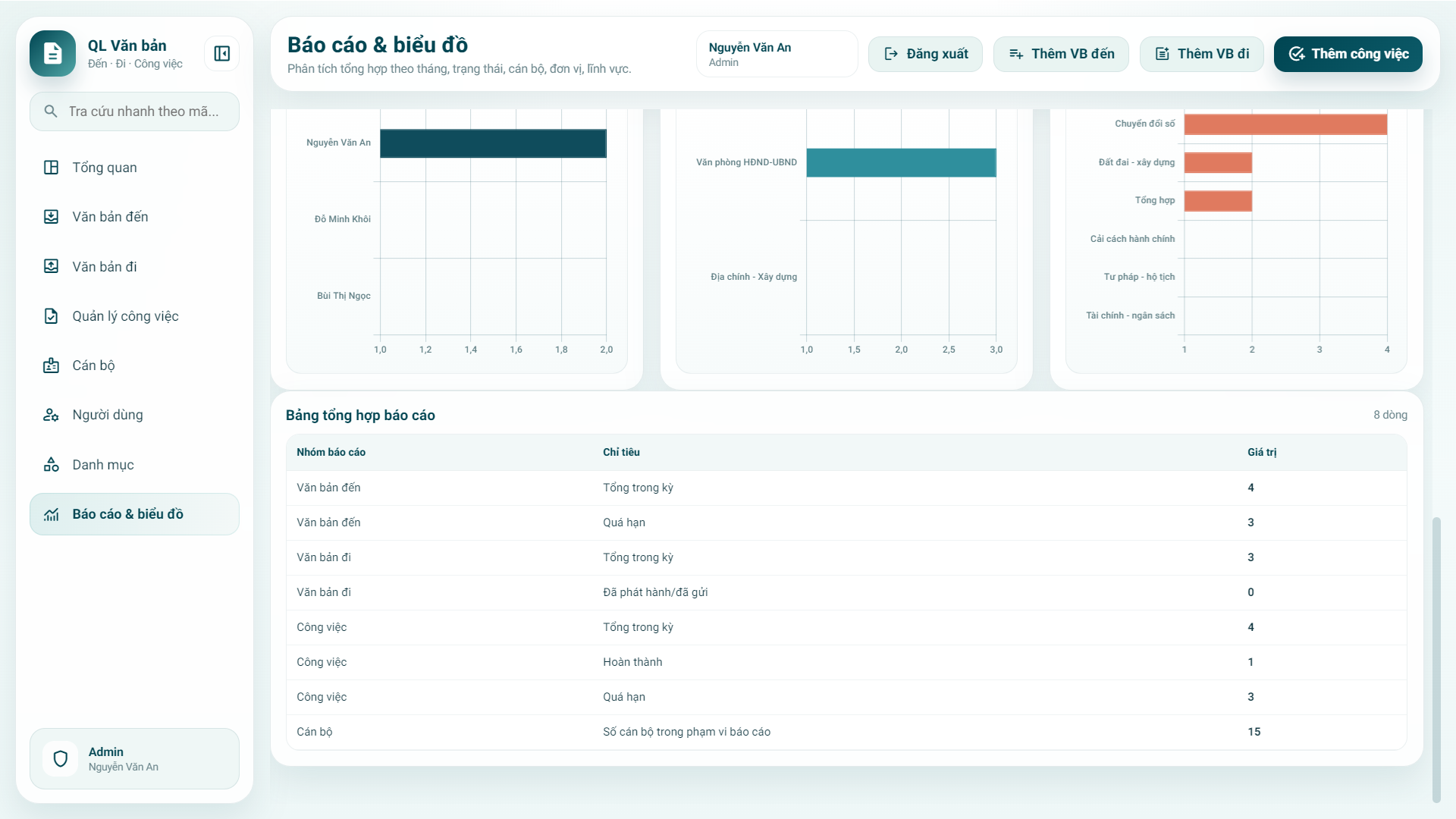This screenshot has width=1456, height=819.
Task: Click Thêm VB đi button
Action: click(x=1201, y=54)
